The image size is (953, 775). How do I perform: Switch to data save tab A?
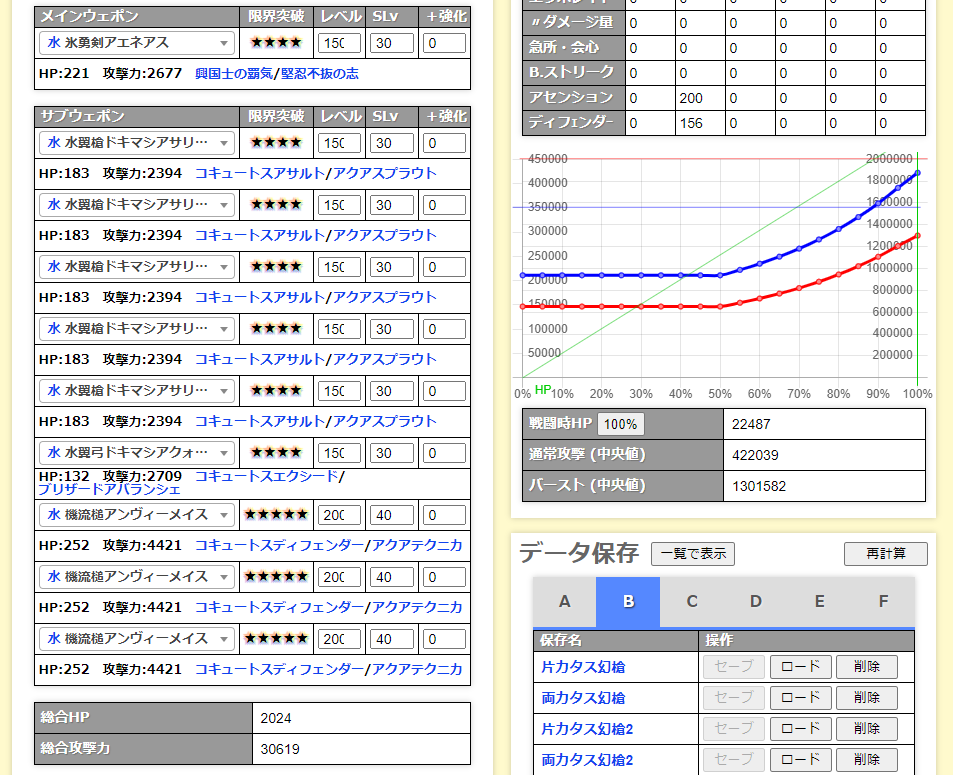click(565, 602)
